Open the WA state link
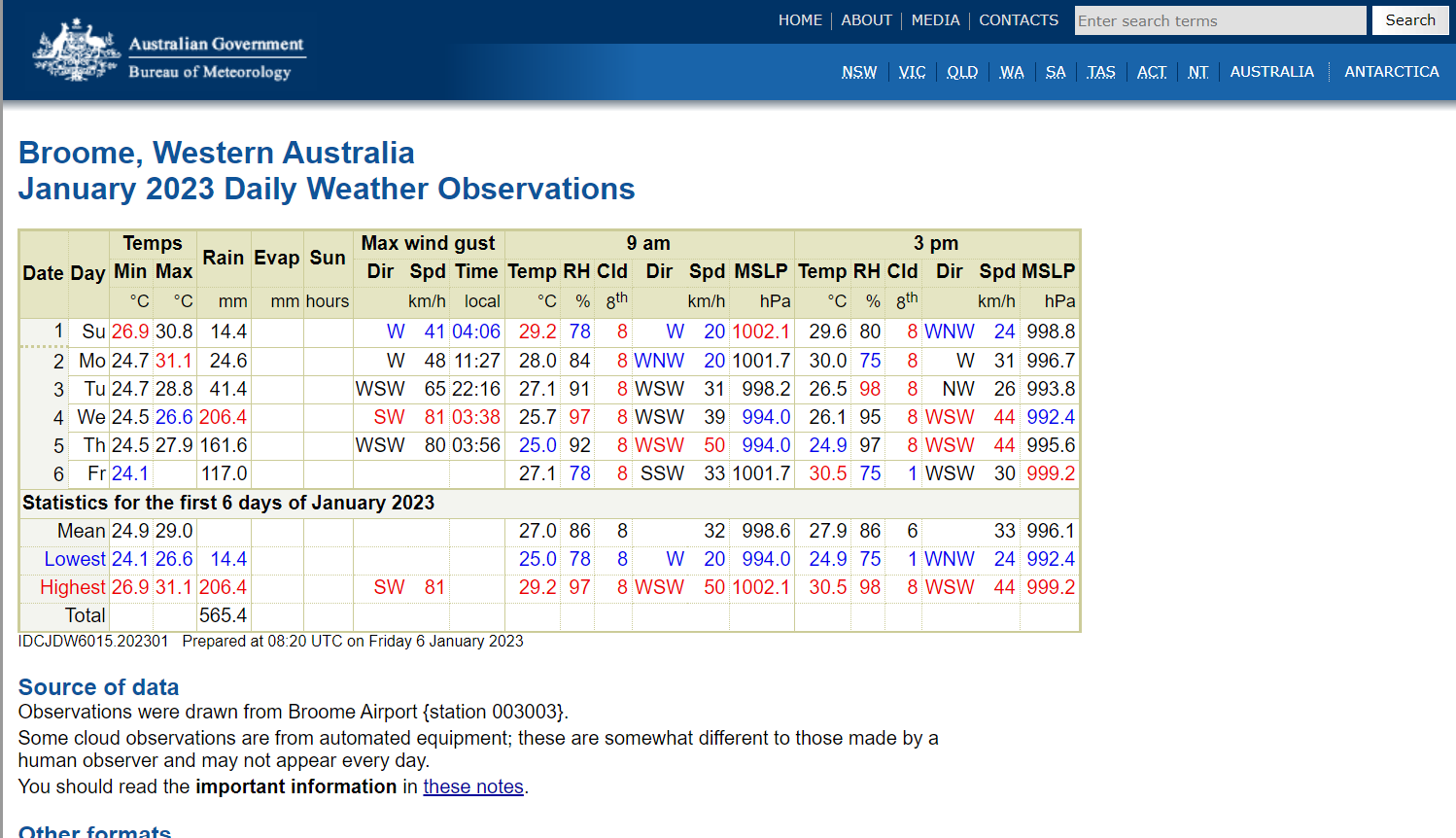Image resolution: width=1456 pixels, height=838 pixels. pos(1011,72)
